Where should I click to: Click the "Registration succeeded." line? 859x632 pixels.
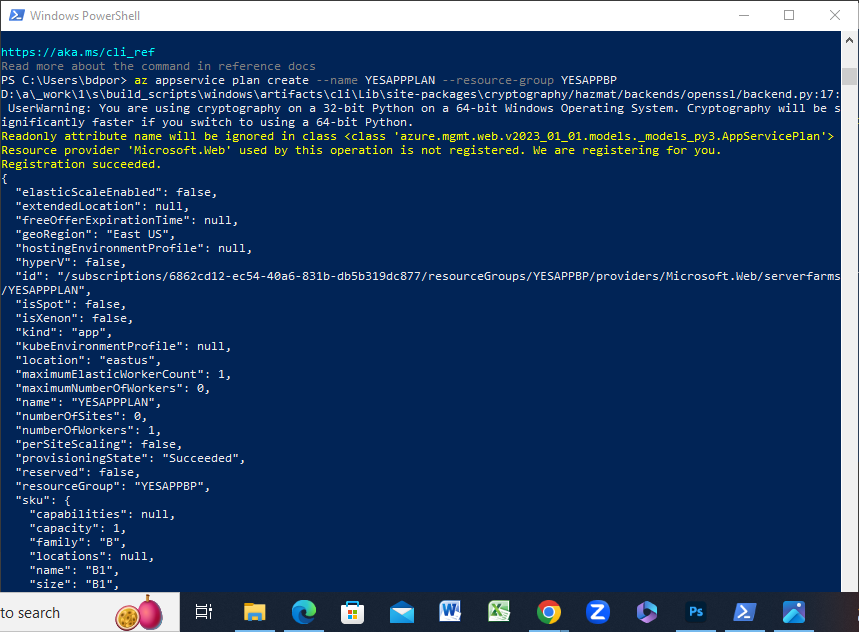click(81, 164)
